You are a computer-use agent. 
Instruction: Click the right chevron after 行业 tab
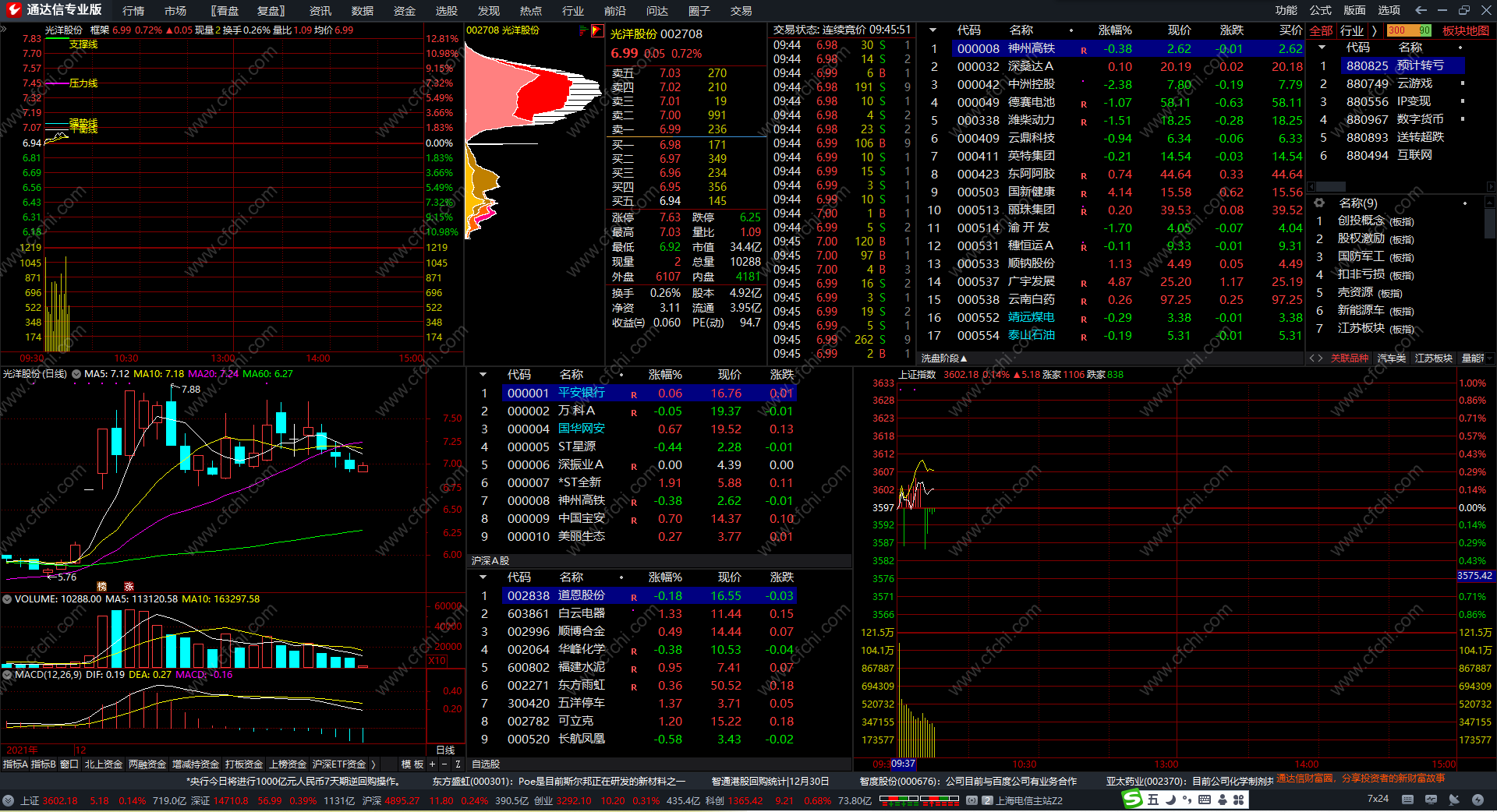point(1374,30)
